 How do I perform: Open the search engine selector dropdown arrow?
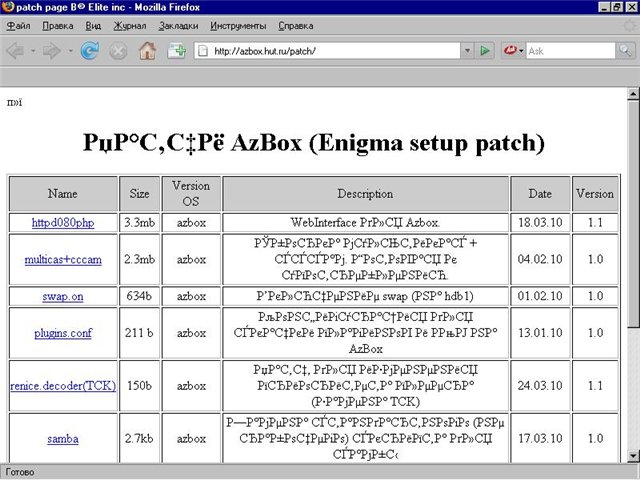521,51
